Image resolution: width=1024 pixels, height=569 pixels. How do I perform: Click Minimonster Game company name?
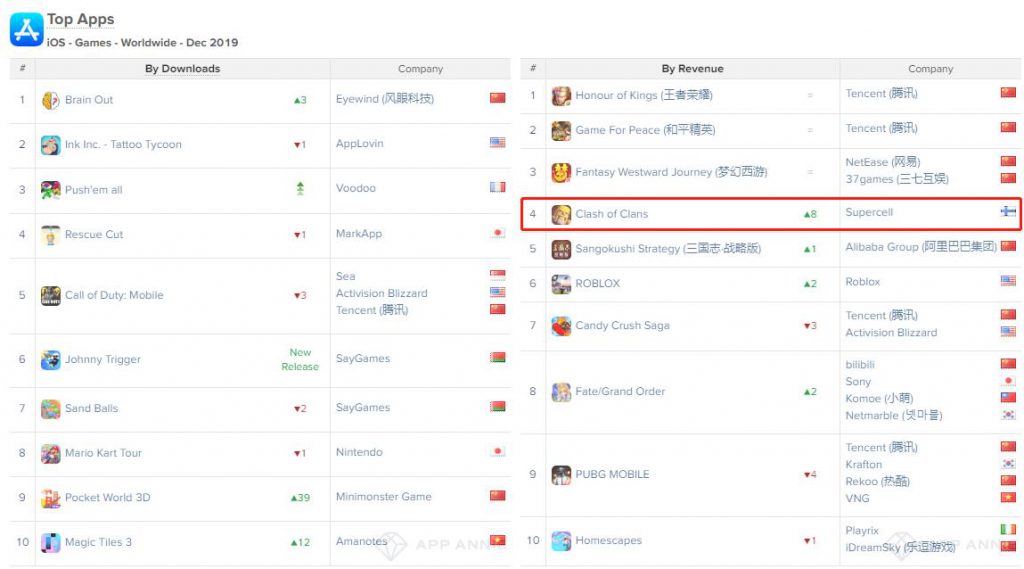click(384, 496)
